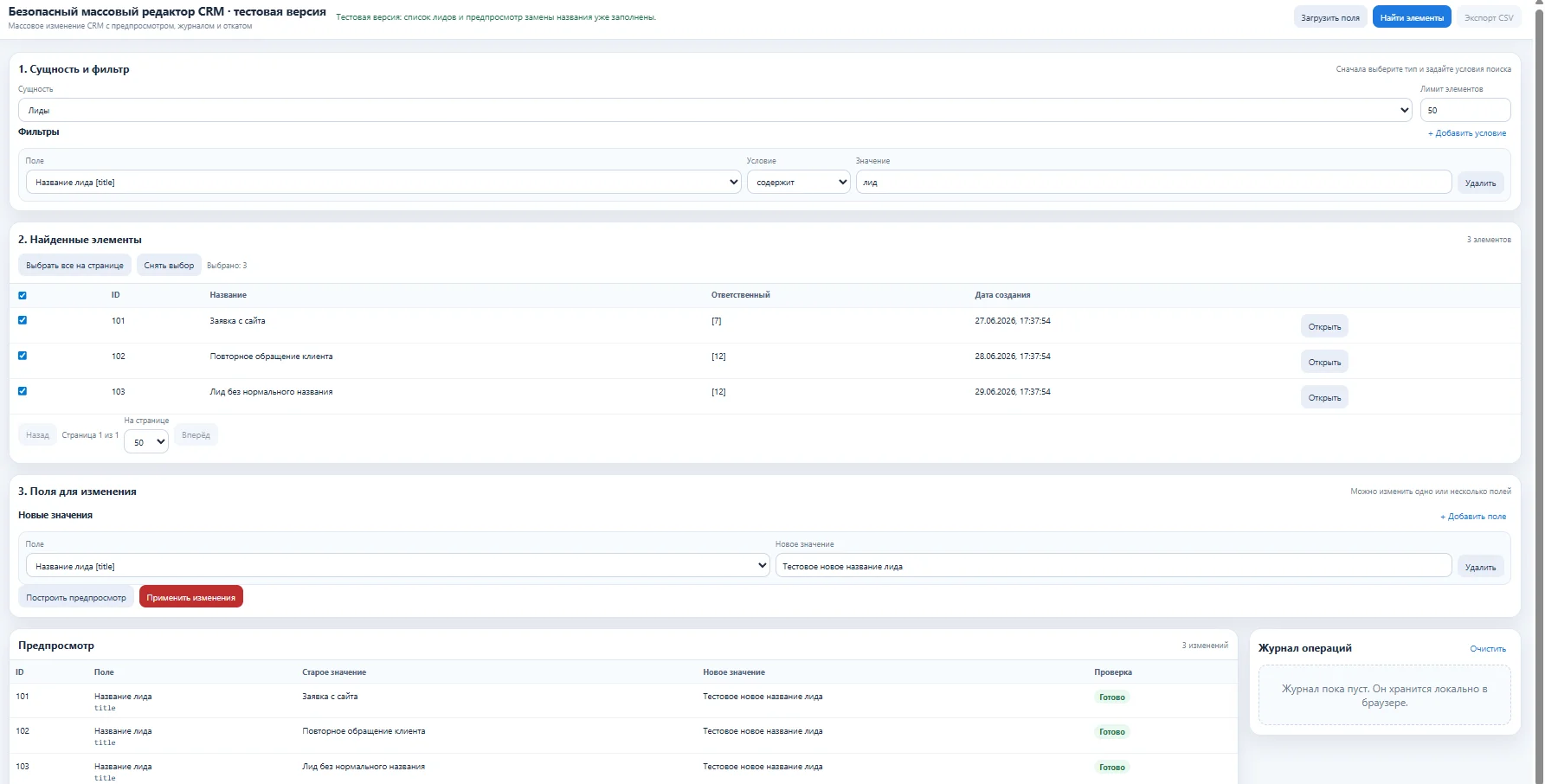Click old value Повторное обращение клиента in preview
The image size is (1545, 784).
click(x=364, y=730)
